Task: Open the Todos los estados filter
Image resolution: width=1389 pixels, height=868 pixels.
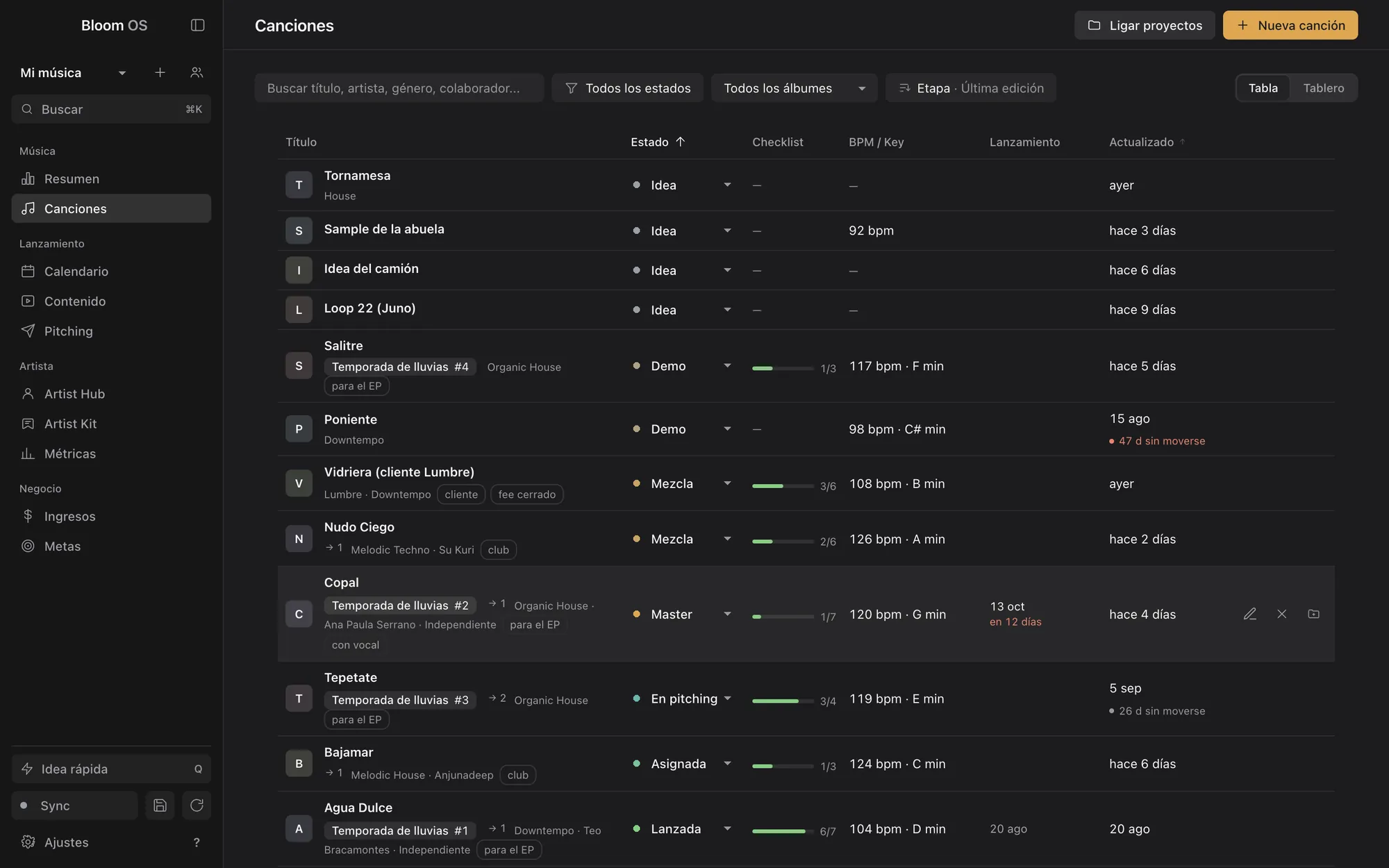Action: tap(627, 88)
